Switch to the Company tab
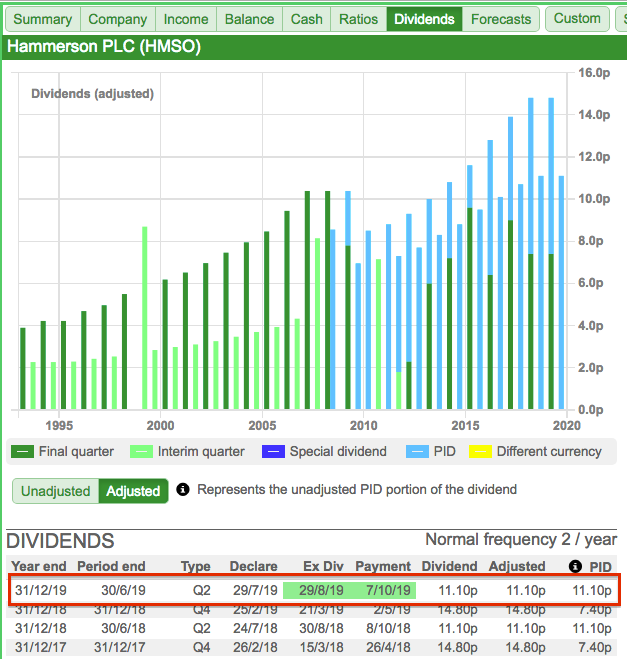 tap(118, 19)
